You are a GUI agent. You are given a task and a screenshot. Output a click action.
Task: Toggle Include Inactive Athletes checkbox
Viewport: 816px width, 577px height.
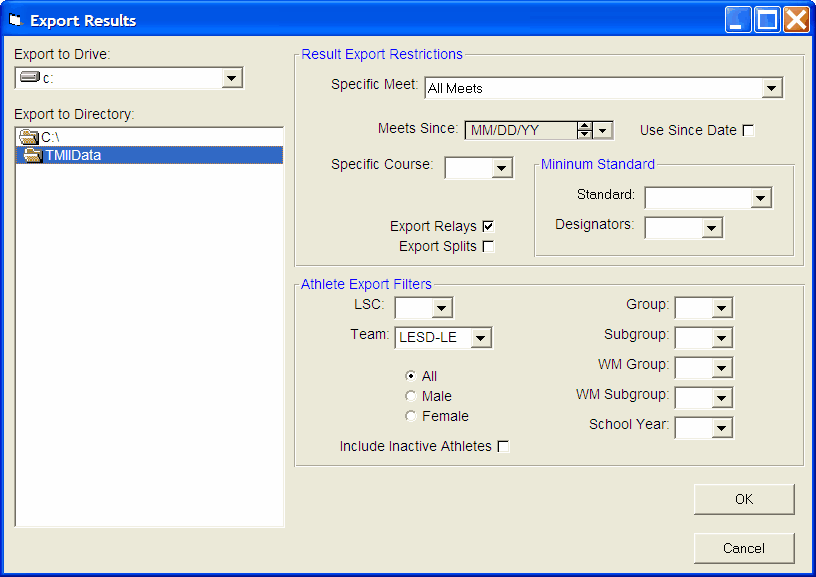tap(503, 447)
